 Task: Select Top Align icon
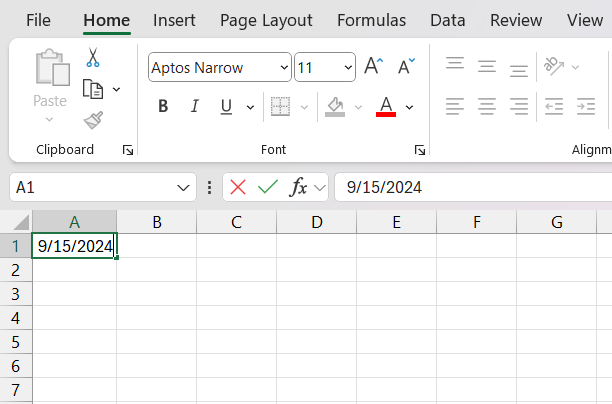click(x=455, y=64)
